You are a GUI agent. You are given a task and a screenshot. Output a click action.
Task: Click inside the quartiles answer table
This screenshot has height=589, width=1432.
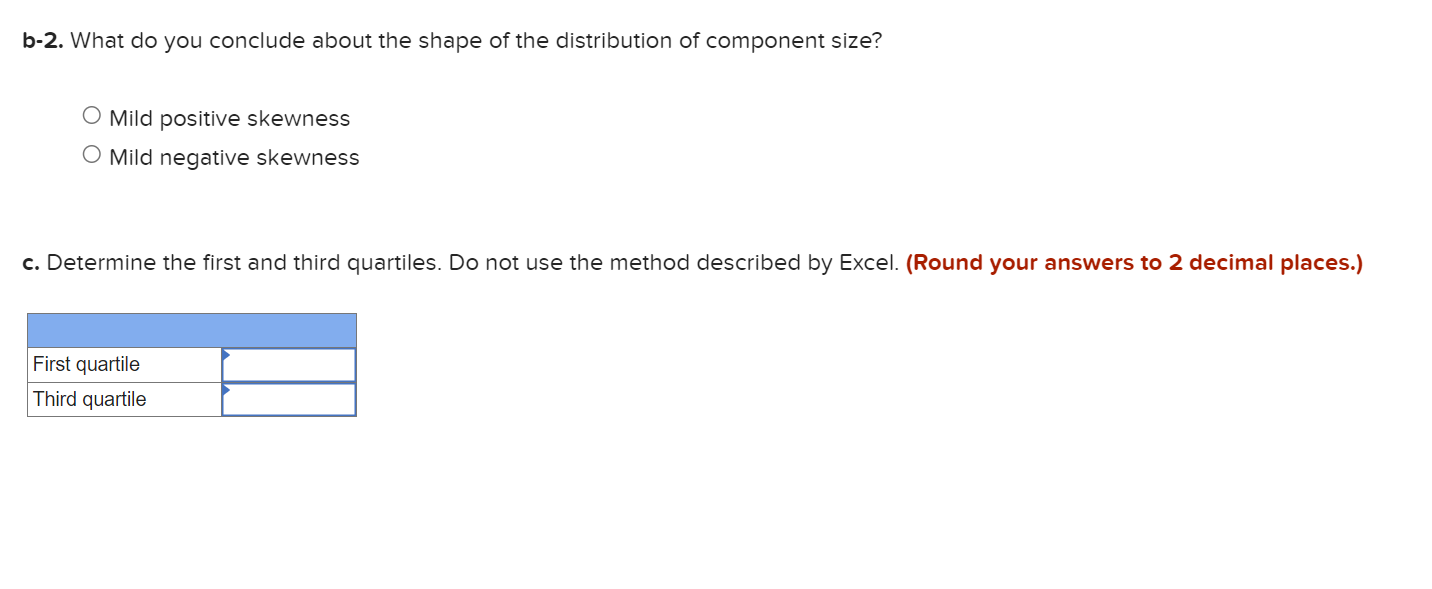191,380
